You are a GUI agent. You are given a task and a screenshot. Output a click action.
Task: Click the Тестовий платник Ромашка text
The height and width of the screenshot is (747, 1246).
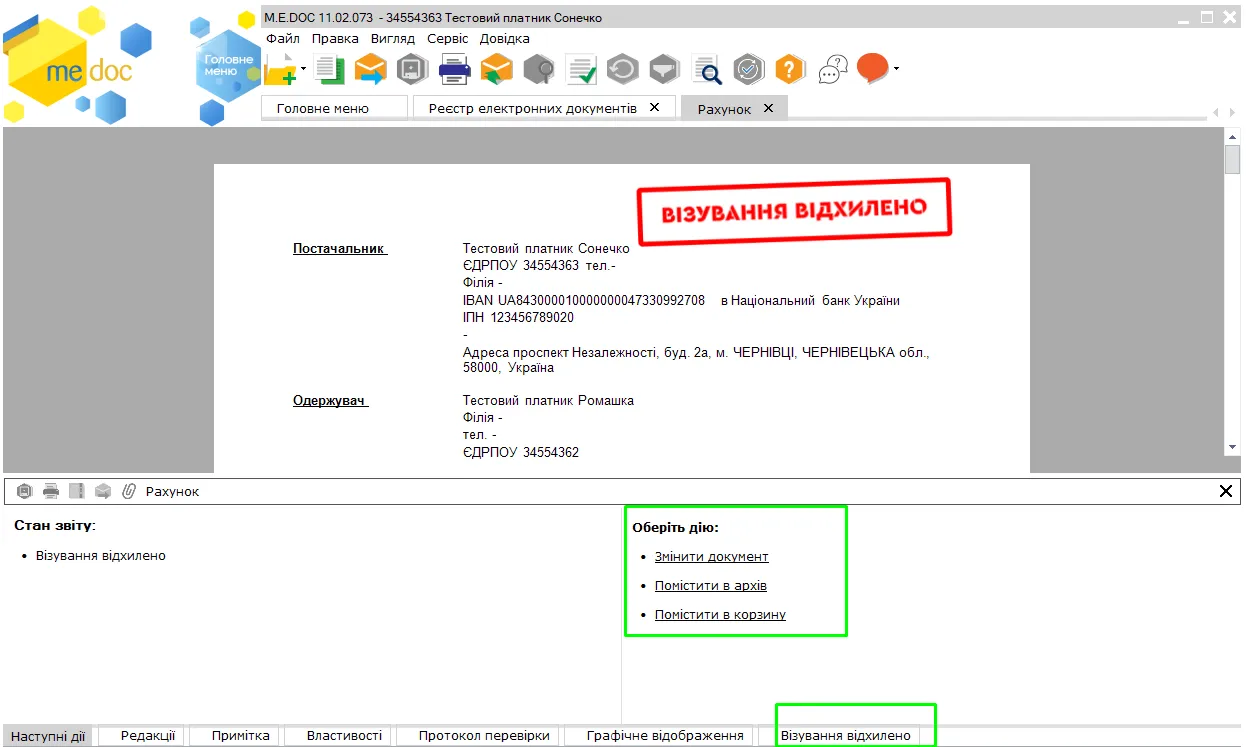(548, 401)
